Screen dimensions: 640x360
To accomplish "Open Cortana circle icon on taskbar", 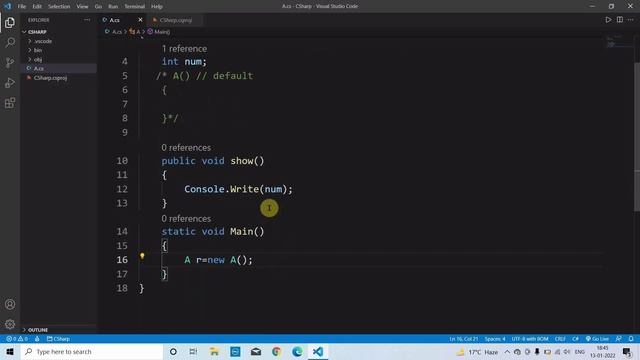I will (x=173, y=351).
